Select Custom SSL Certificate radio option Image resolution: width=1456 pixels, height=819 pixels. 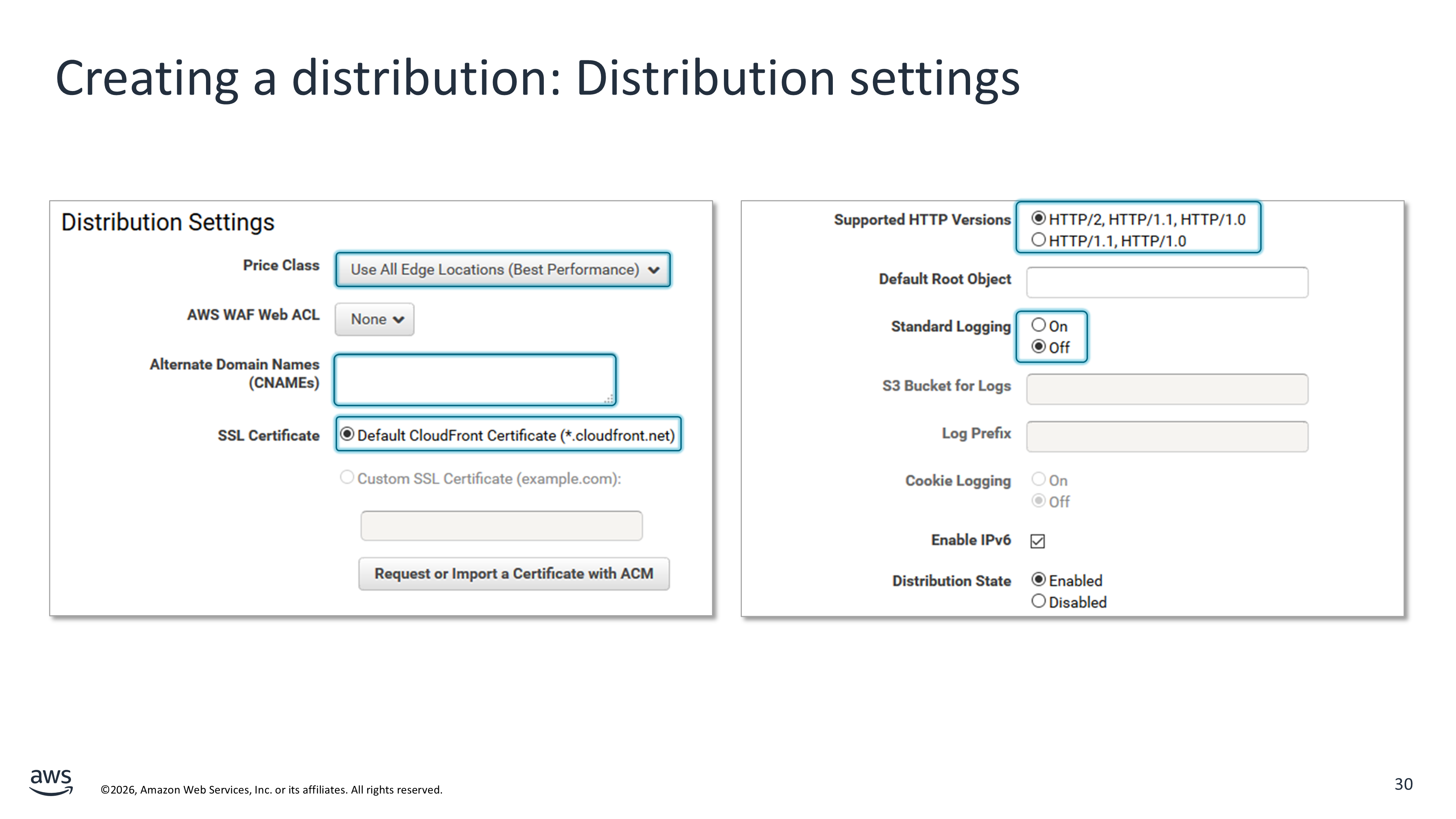[x=347, y=478]
